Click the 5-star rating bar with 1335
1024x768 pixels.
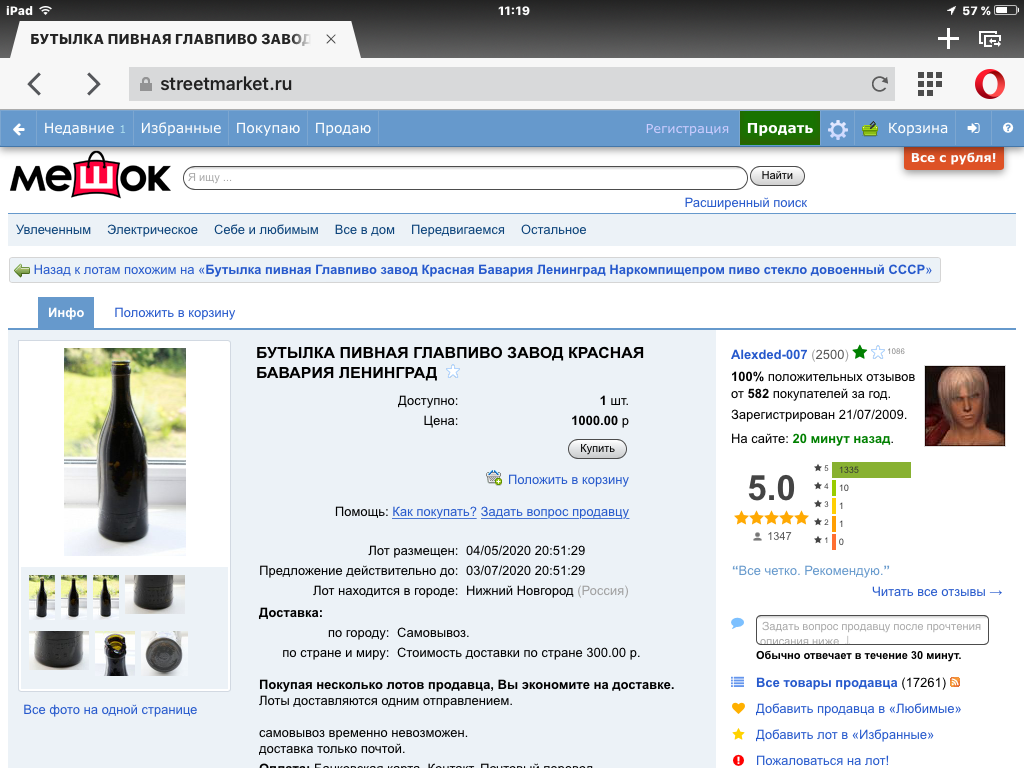pos(868,470)
